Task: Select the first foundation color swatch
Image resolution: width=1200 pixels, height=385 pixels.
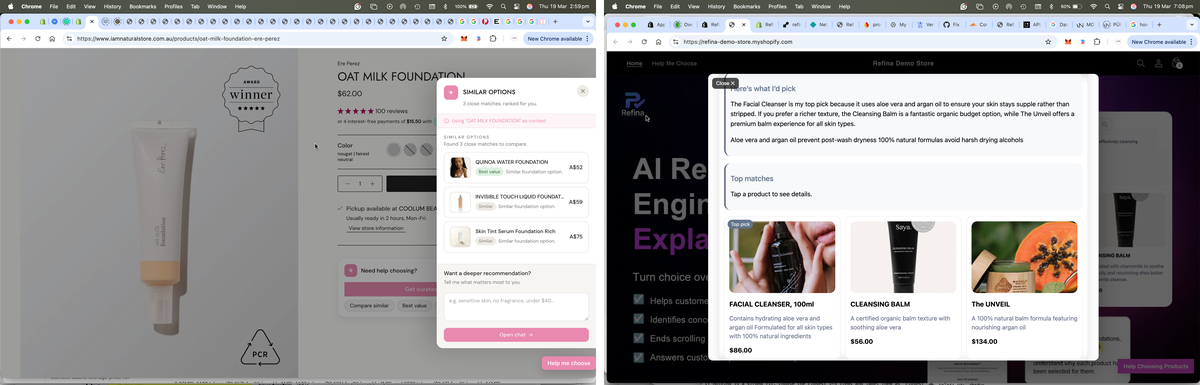Action: click(x=393, y=150)
